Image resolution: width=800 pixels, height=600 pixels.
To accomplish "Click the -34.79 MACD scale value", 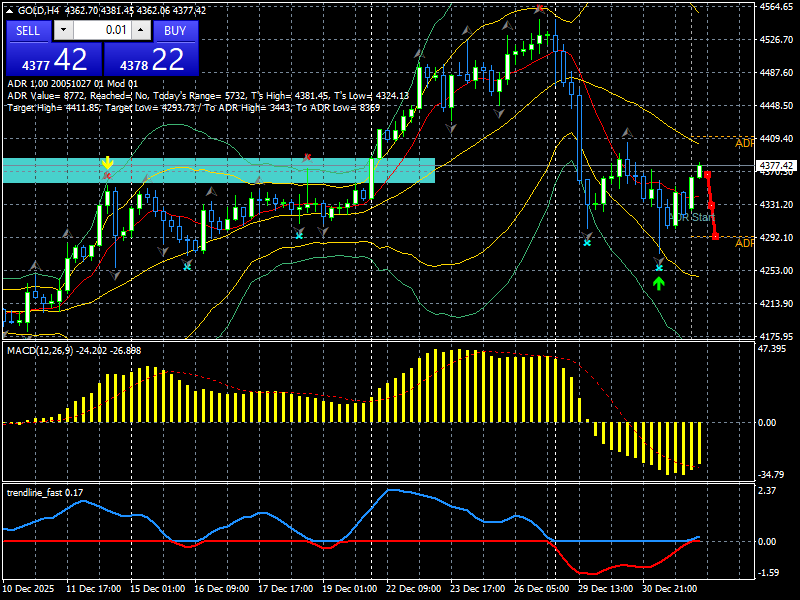I will (x=771, y=474).
